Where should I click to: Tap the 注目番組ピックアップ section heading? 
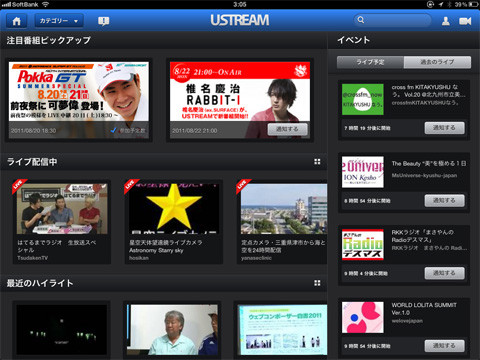[49, 40]
